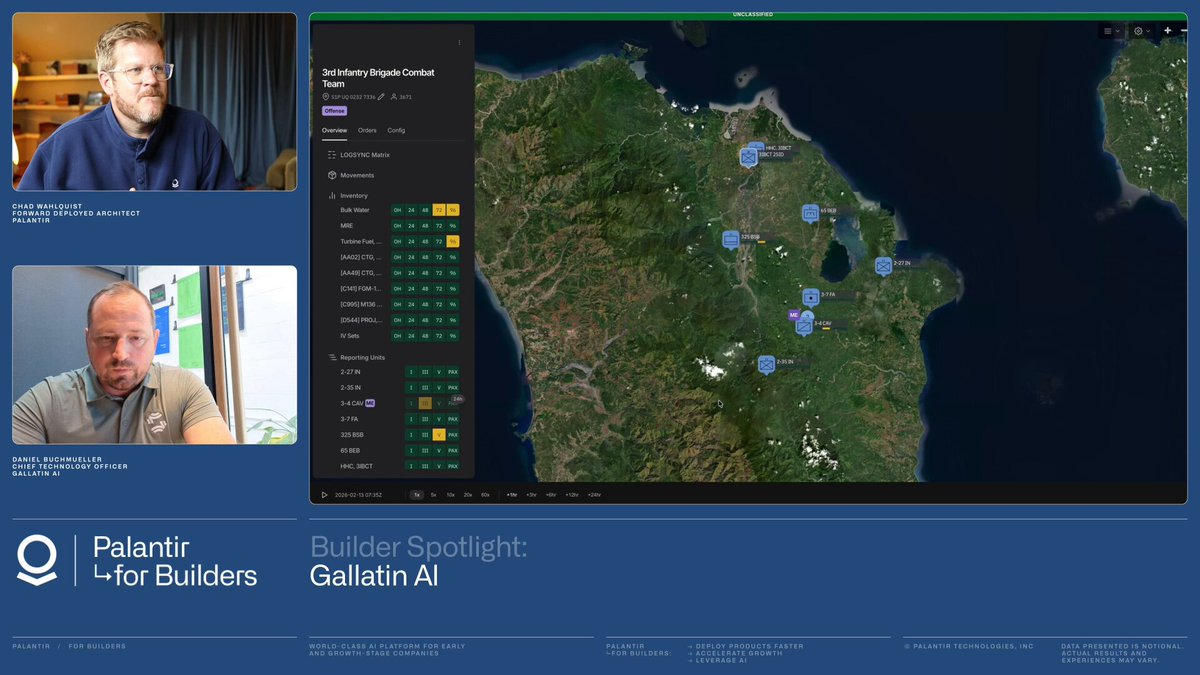Switch to the Orders tab

(x=367, y=130)
